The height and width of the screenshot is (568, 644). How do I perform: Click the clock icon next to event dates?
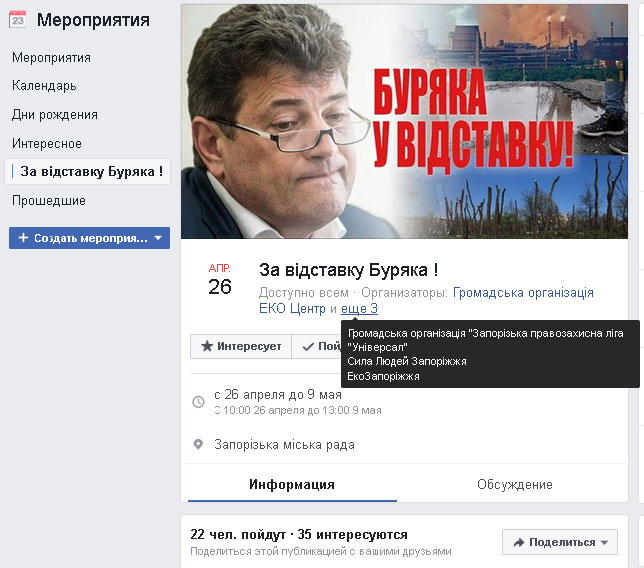point(198,402)
